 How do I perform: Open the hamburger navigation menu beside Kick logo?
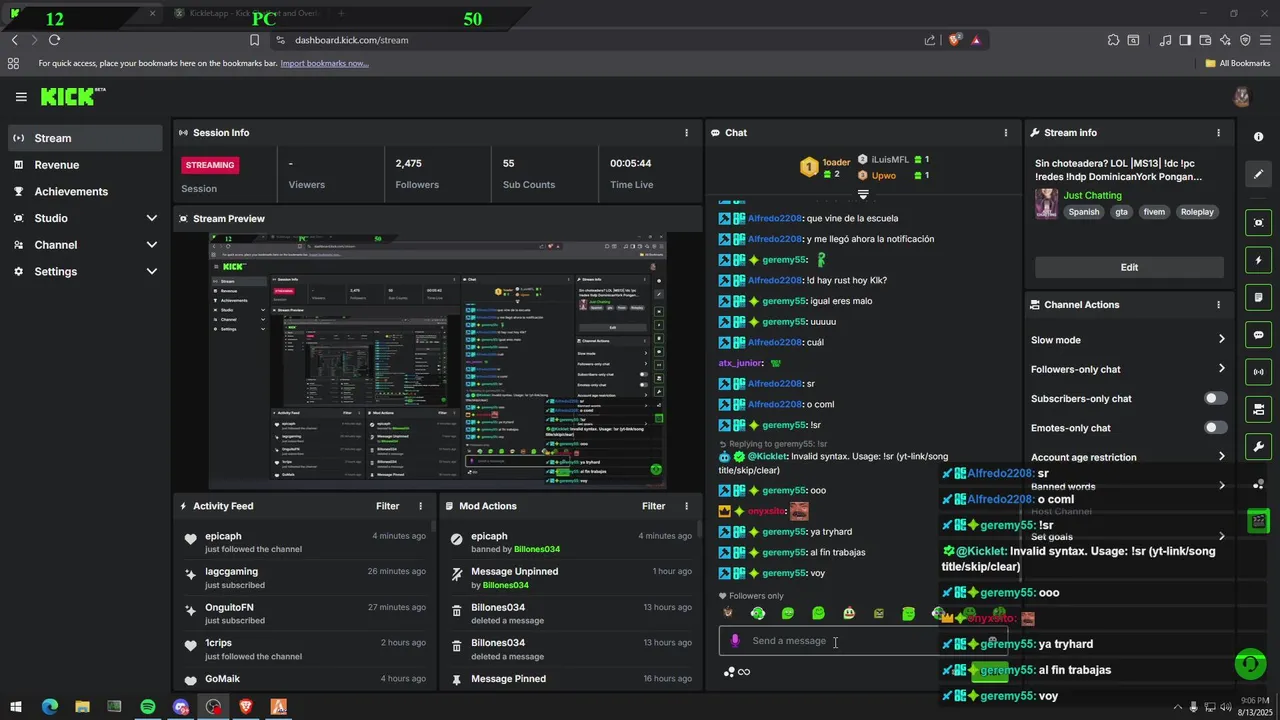(x=21, y=97)
